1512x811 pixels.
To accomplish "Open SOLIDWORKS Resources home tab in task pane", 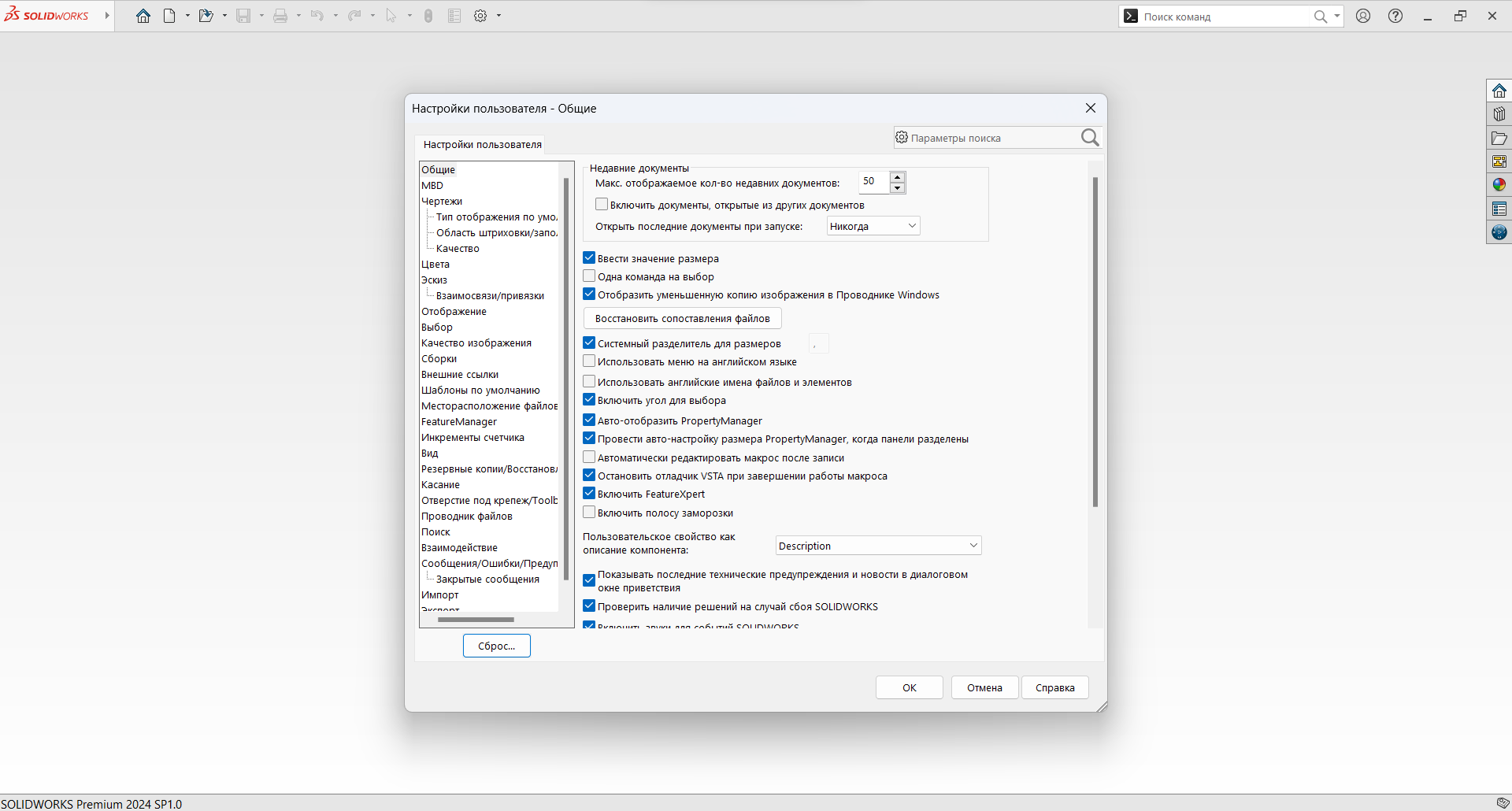I will (1499, 91).
